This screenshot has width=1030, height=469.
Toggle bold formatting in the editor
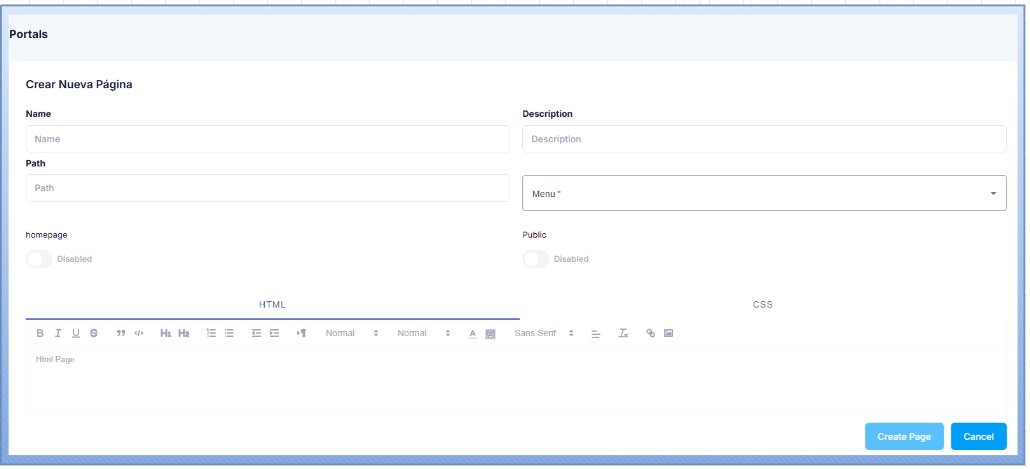click(40, 333)
